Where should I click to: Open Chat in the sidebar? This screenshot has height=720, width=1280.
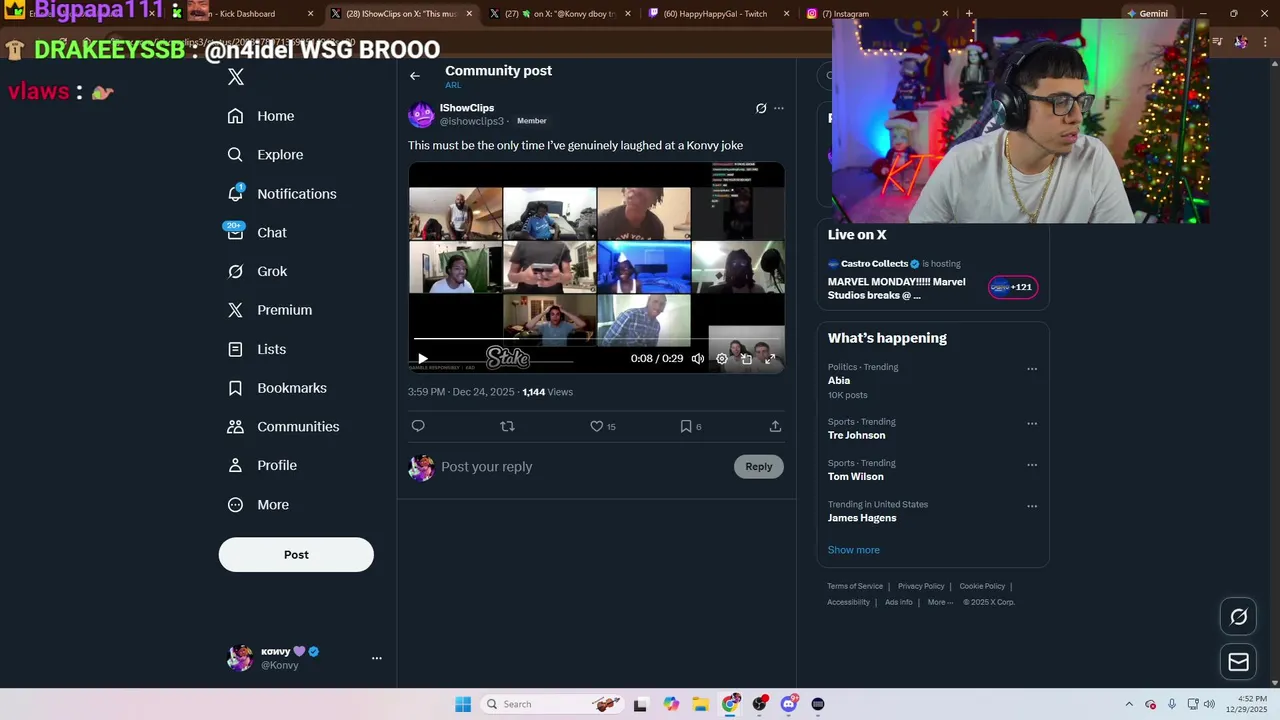[x=257, y=233]
